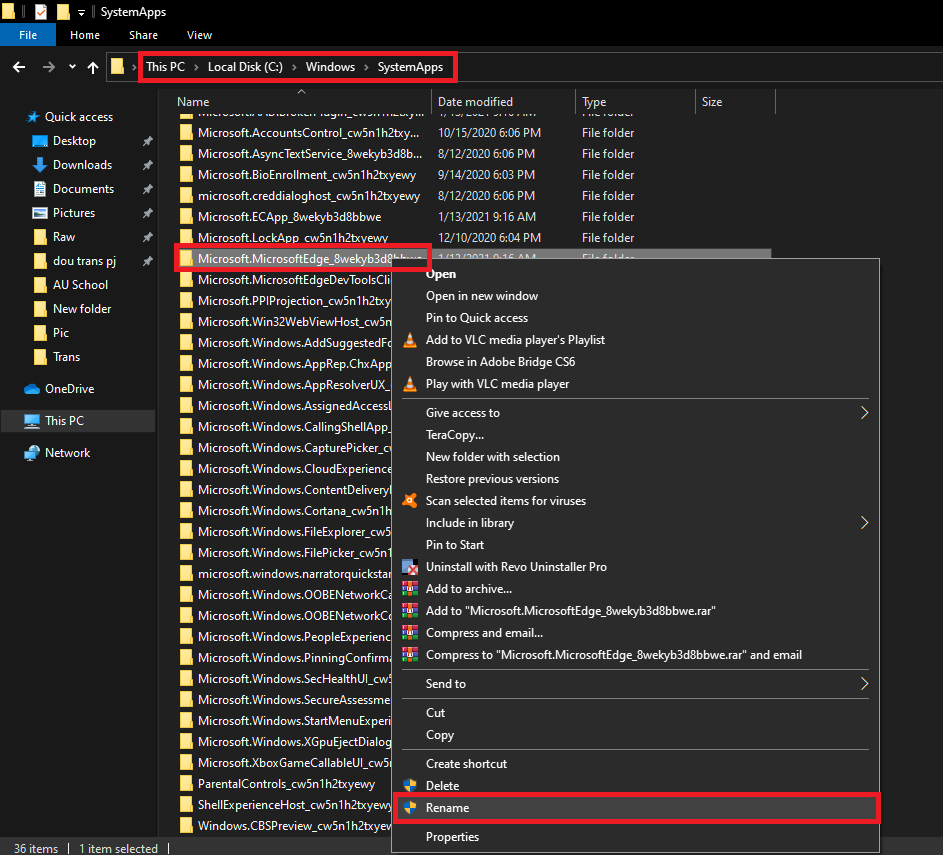The width and height of the screenshot is (943, 855).
Task: Click the up-arrow to go to Windows folder
Action: [93, 66]
